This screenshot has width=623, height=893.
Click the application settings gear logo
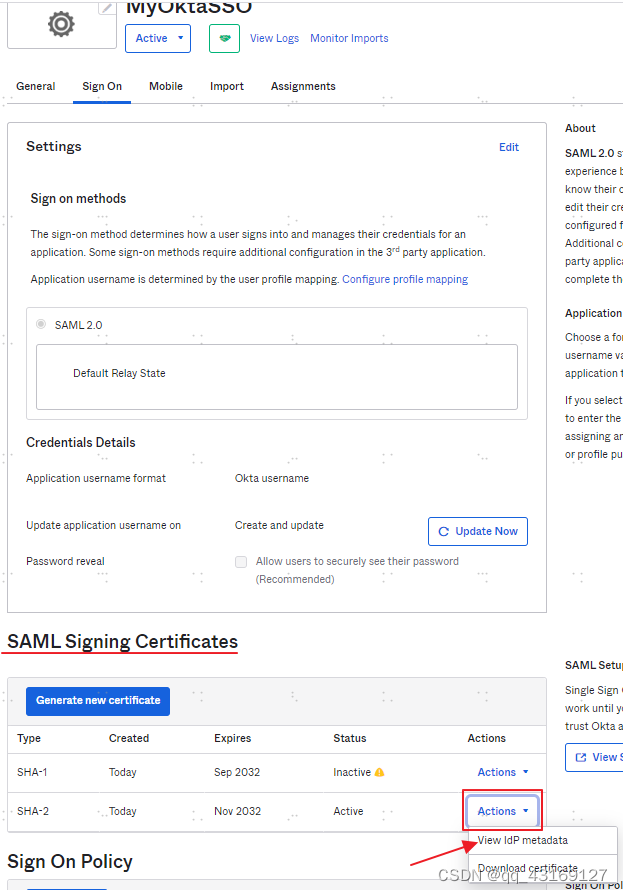[60, 25]
